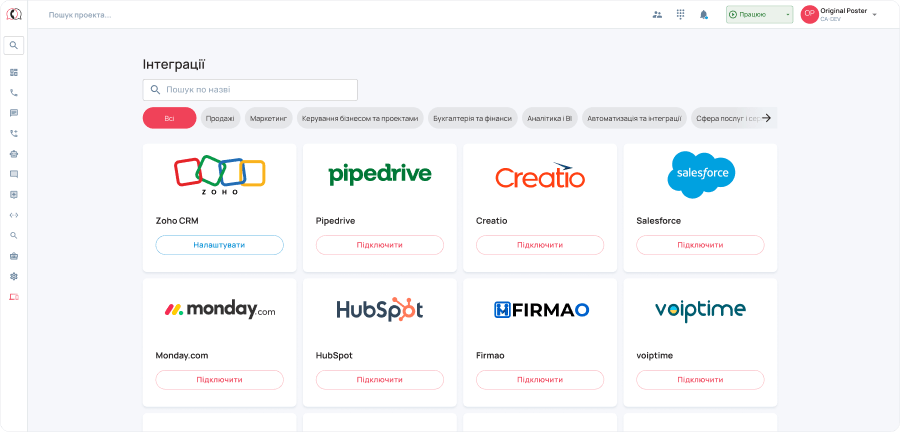Select the Керування бізнесом та проектами filter
This screenshot has height=432, width=900.
360,118
